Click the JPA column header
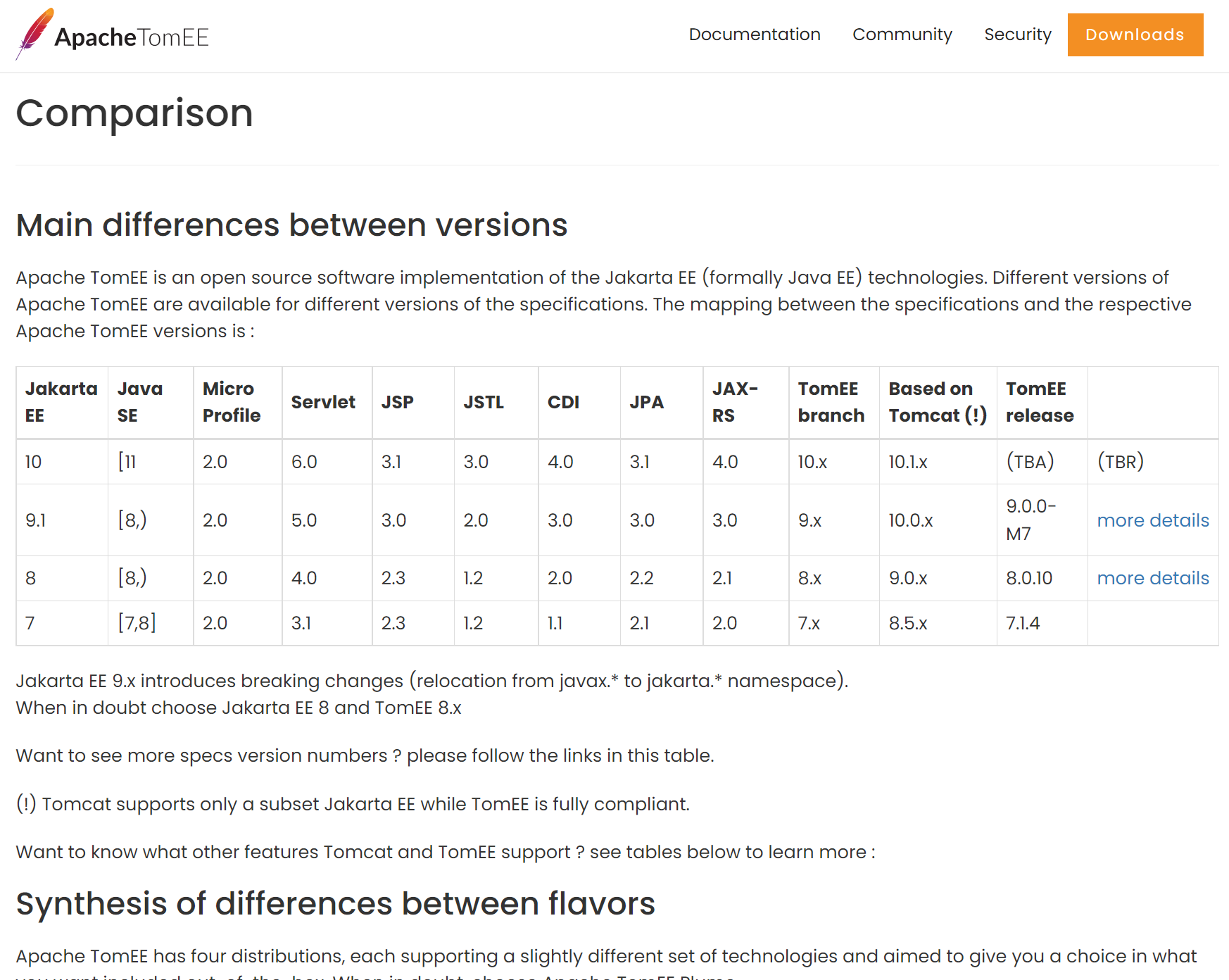Screen dimensions: 1229x980 click(662, 402)
